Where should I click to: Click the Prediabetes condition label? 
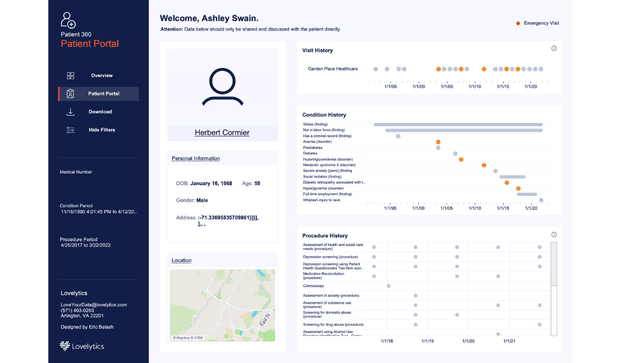click(x=313, y=148)
